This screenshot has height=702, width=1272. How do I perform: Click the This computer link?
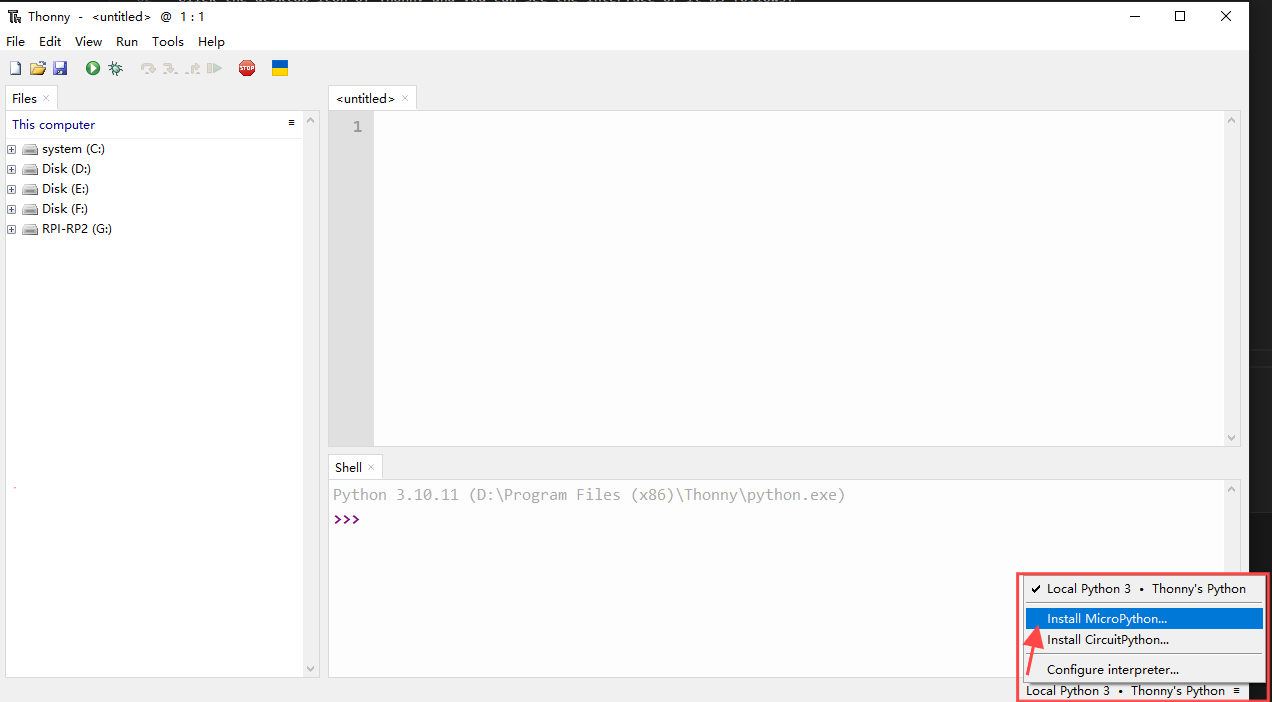click(x=53, y=125)
